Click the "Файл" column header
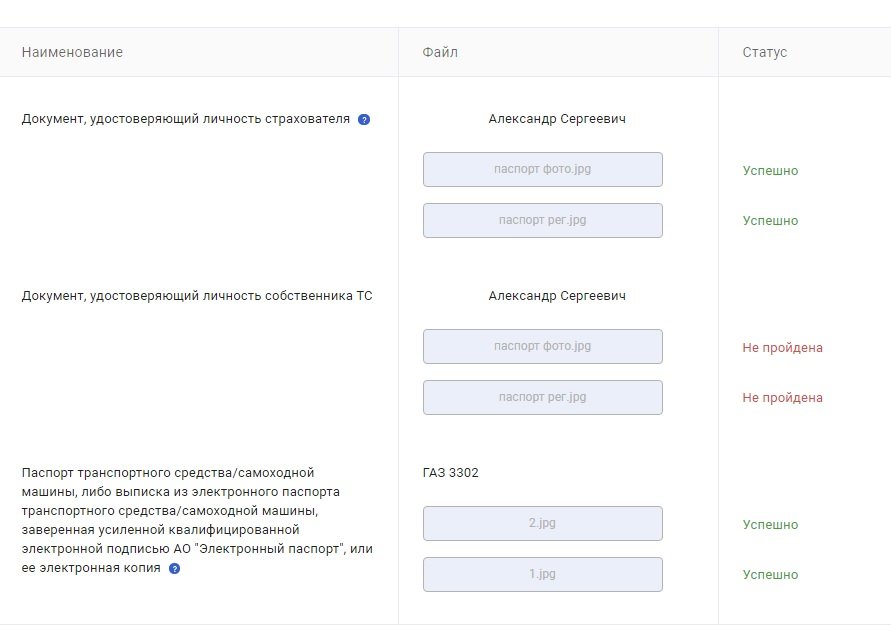The image size is (891, 641). tap(440, 52)
